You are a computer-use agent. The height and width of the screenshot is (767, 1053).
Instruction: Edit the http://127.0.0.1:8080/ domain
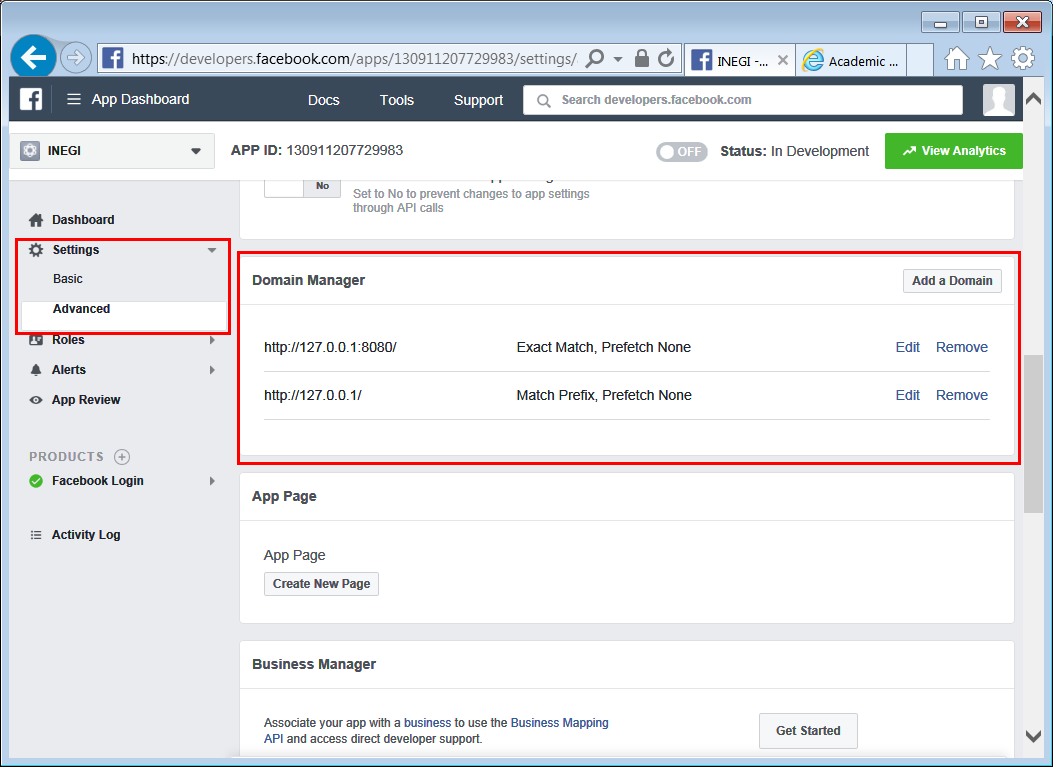[907, 347]
